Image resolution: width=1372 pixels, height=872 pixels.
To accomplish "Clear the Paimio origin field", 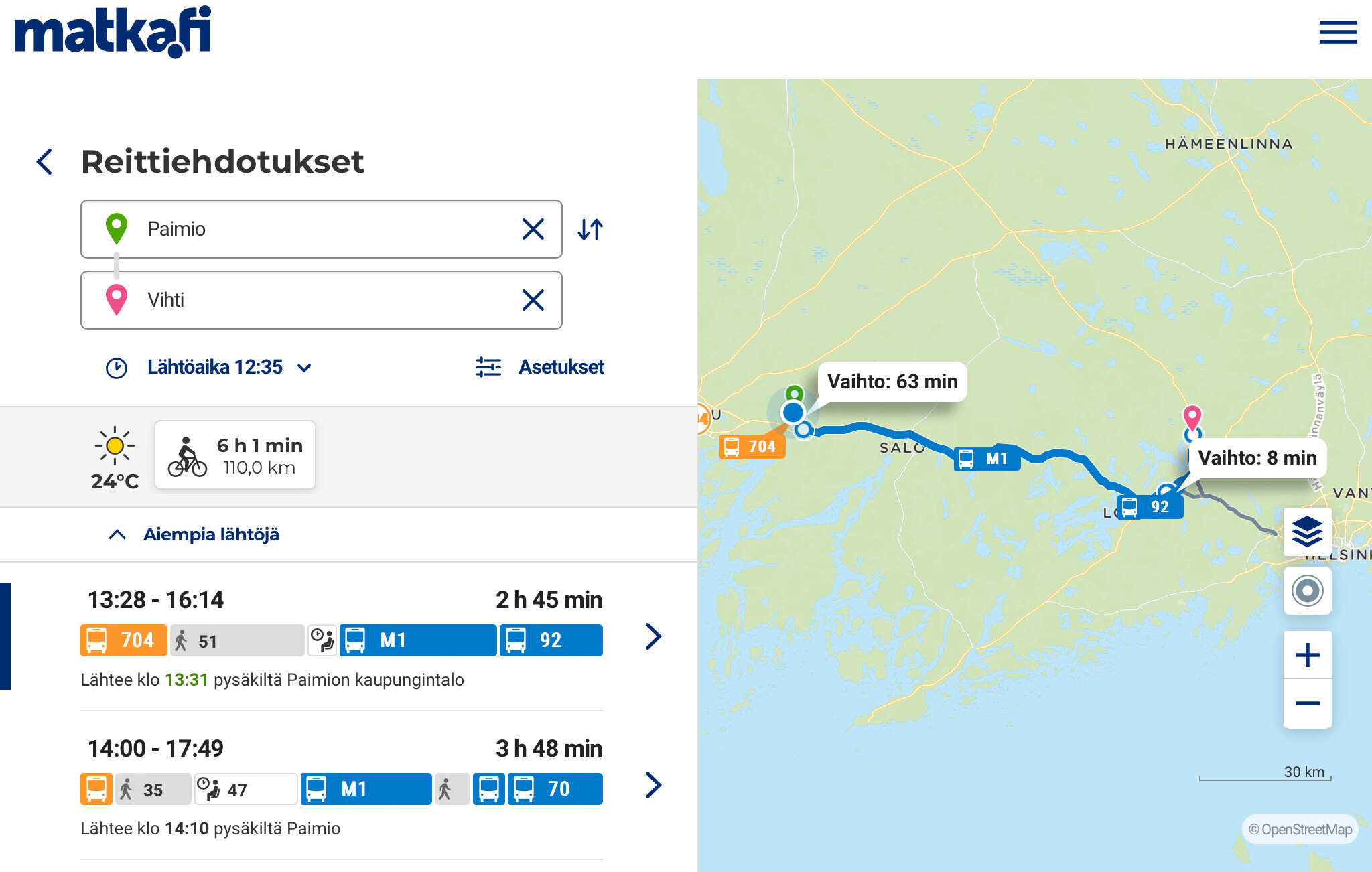I will click(x=533, y=229).
